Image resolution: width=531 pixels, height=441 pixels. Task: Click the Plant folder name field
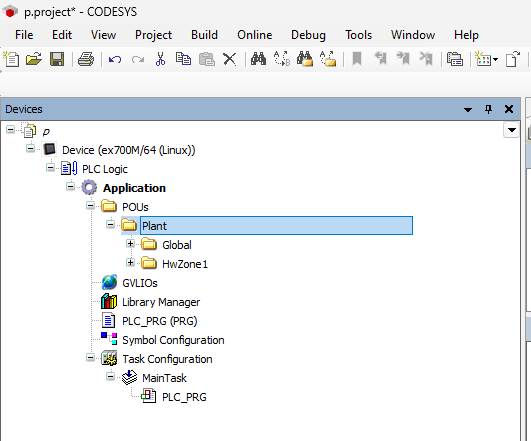[276, 226]
